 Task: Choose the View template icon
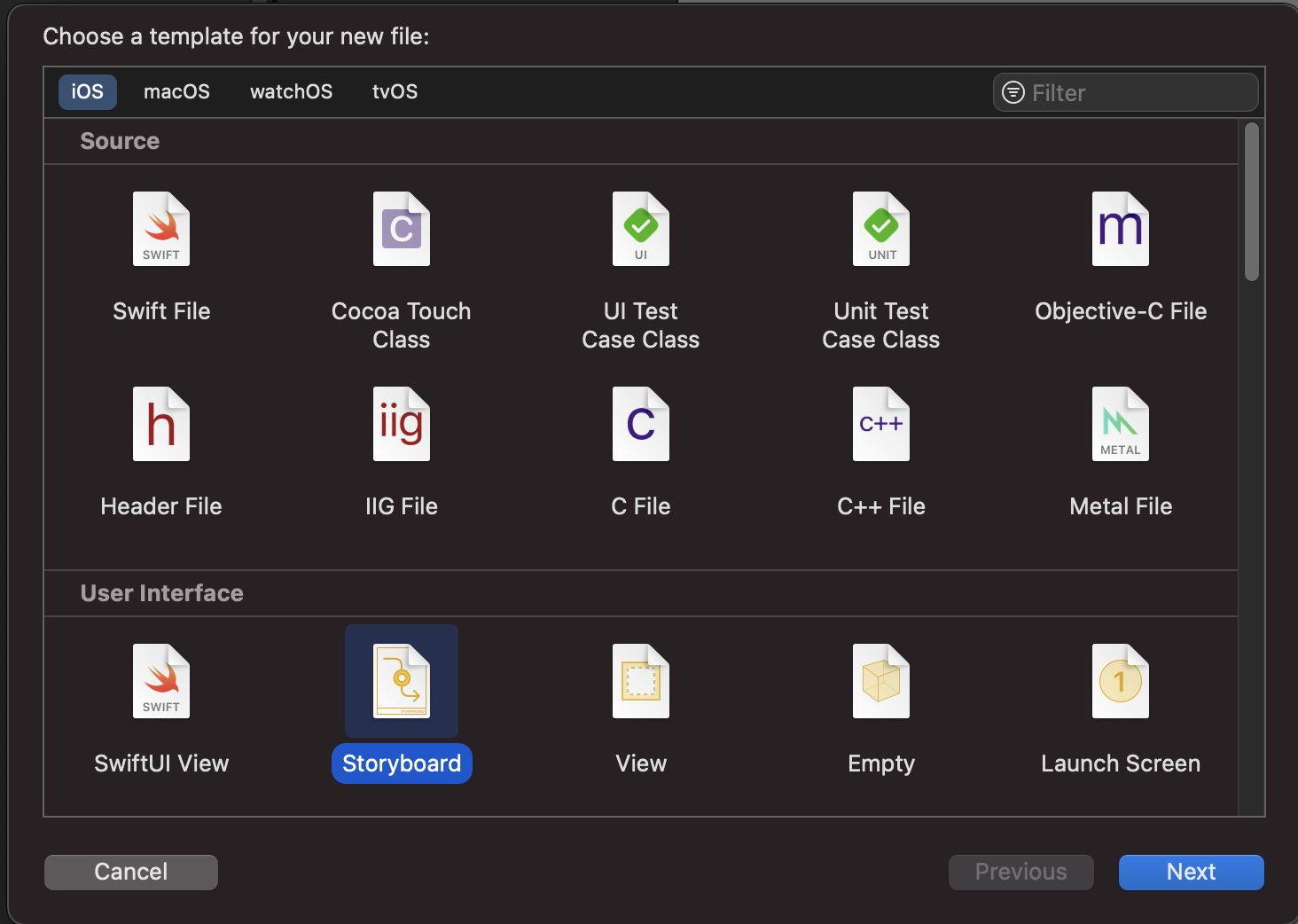tap(641, 681)
